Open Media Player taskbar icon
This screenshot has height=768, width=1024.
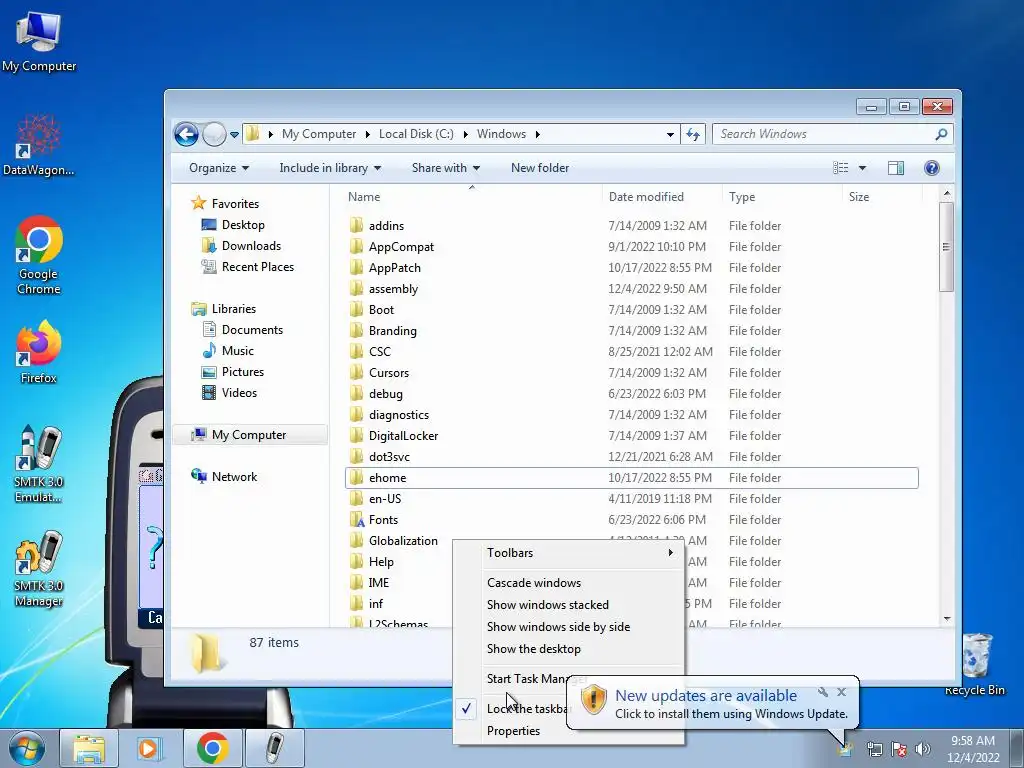pos(150,748)
